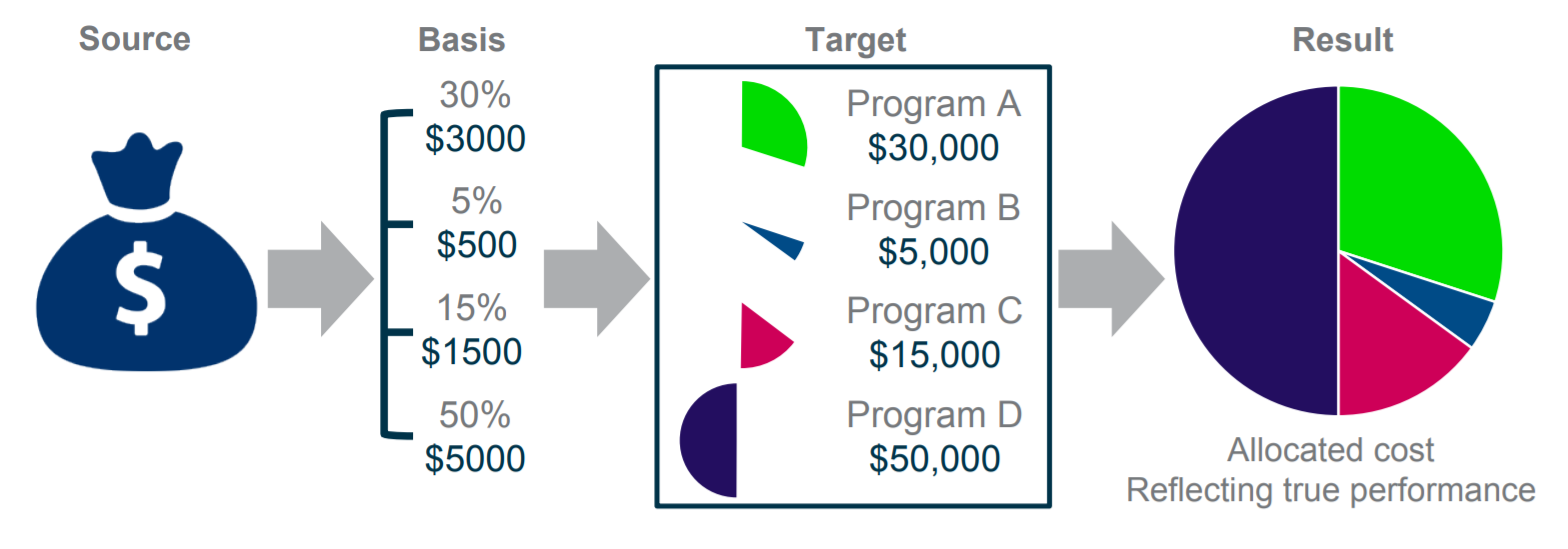Screen dimensions: 1568x549
Task: Click the Source heading
Action: (135, 39)
